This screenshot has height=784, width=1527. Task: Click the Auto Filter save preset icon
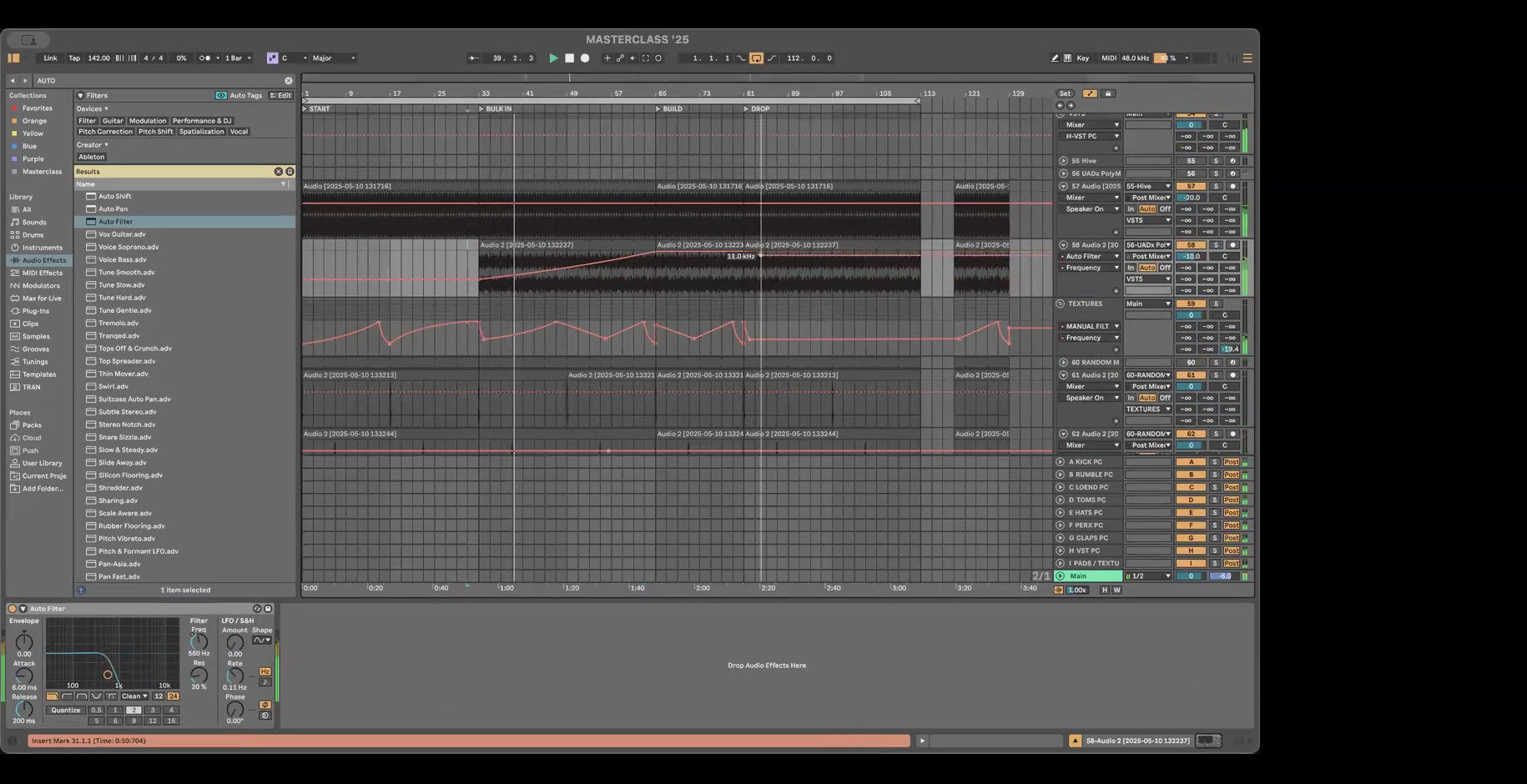tap(268, 609)
